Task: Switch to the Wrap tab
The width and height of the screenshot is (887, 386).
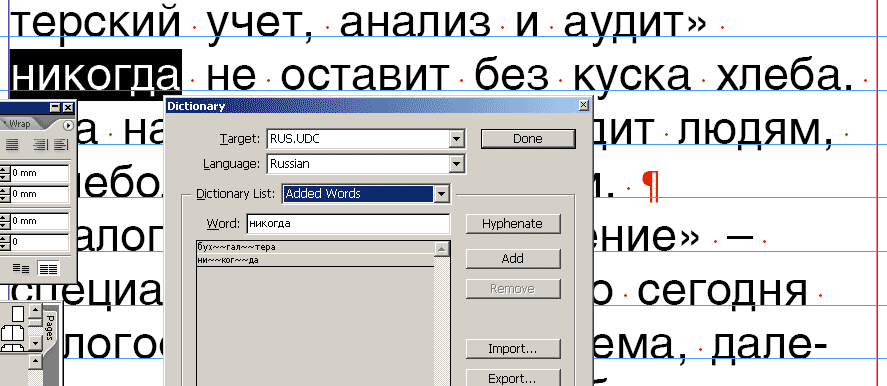Action: [20, 124]
